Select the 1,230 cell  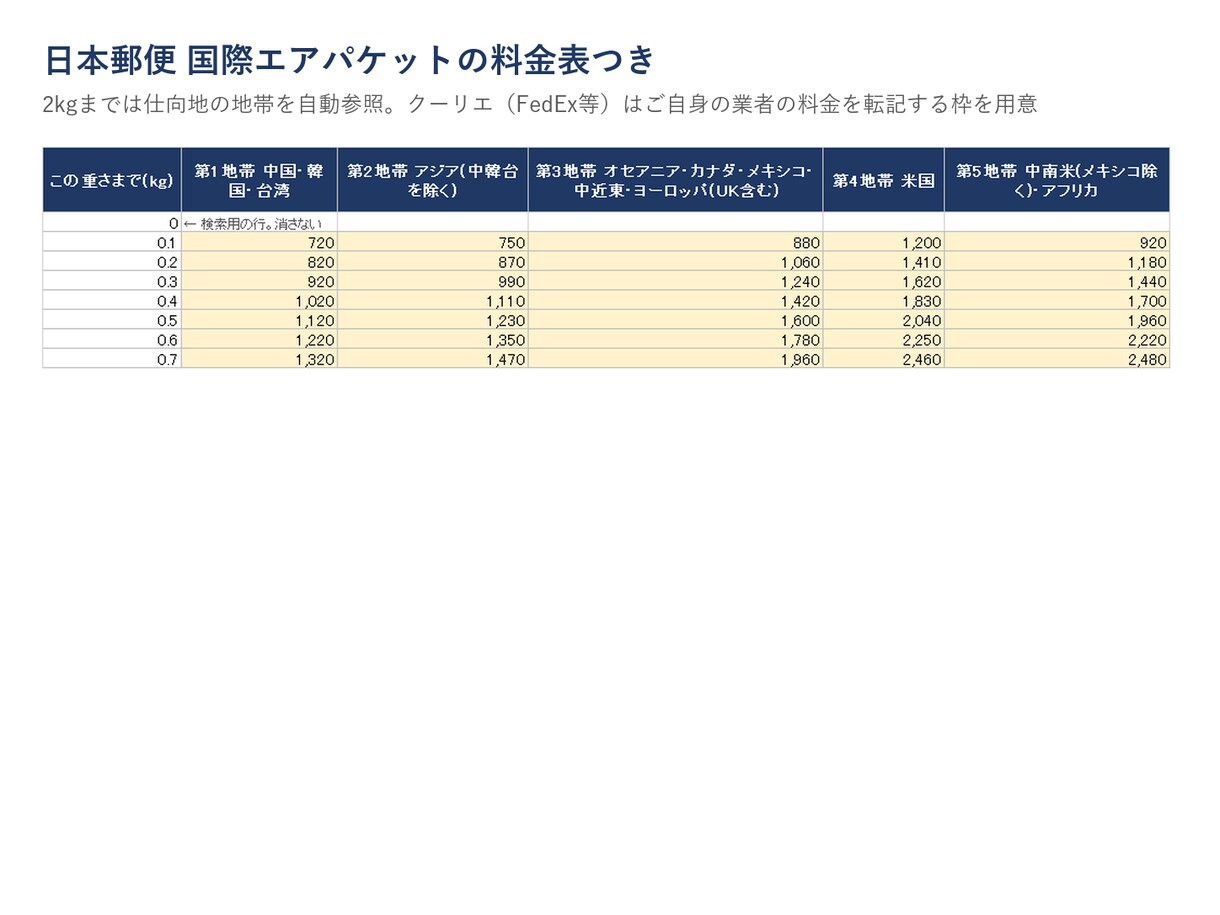pos(433,320)
